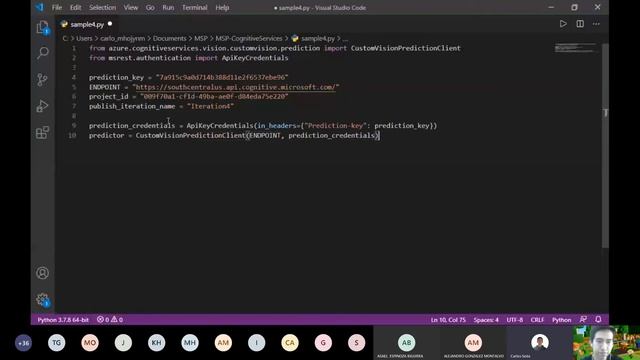Open the Terminal menu
Screen dimensions: 640x360
pyautogui.click(x=195, y=7)
